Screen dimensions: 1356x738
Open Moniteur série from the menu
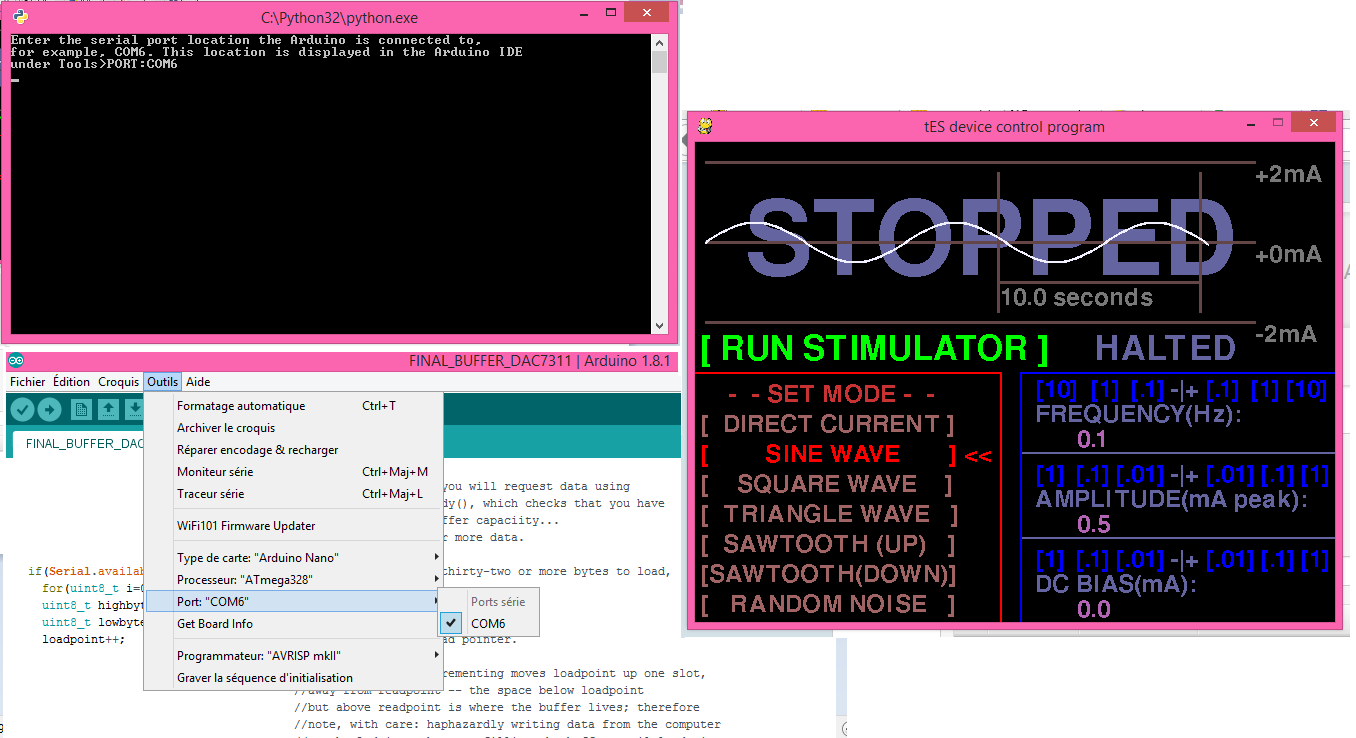[293, 472]
